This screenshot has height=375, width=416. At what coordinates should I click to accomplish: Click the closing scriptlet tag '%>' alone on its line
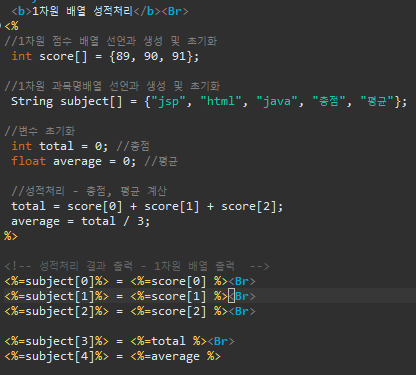[11, 236]
